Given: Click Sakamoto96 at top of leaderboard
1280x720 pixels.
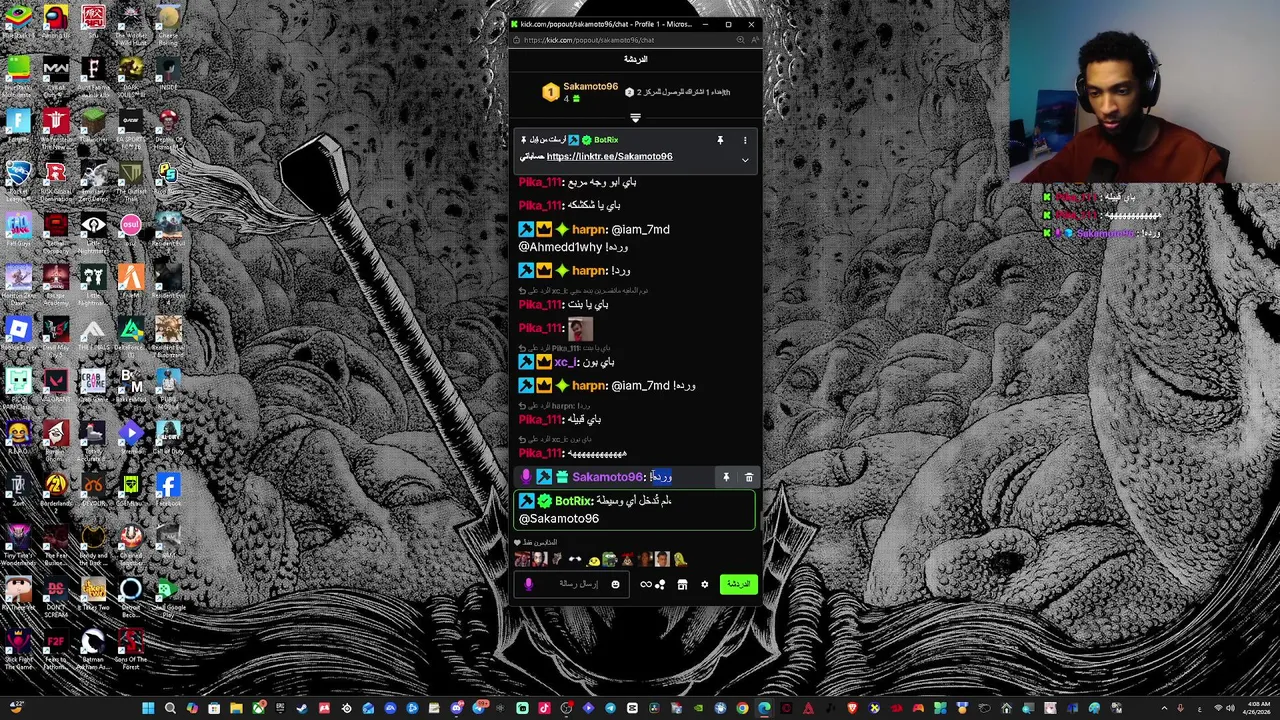Looking at the screenshot, I should pyautogui.click(x=590, y=87).
